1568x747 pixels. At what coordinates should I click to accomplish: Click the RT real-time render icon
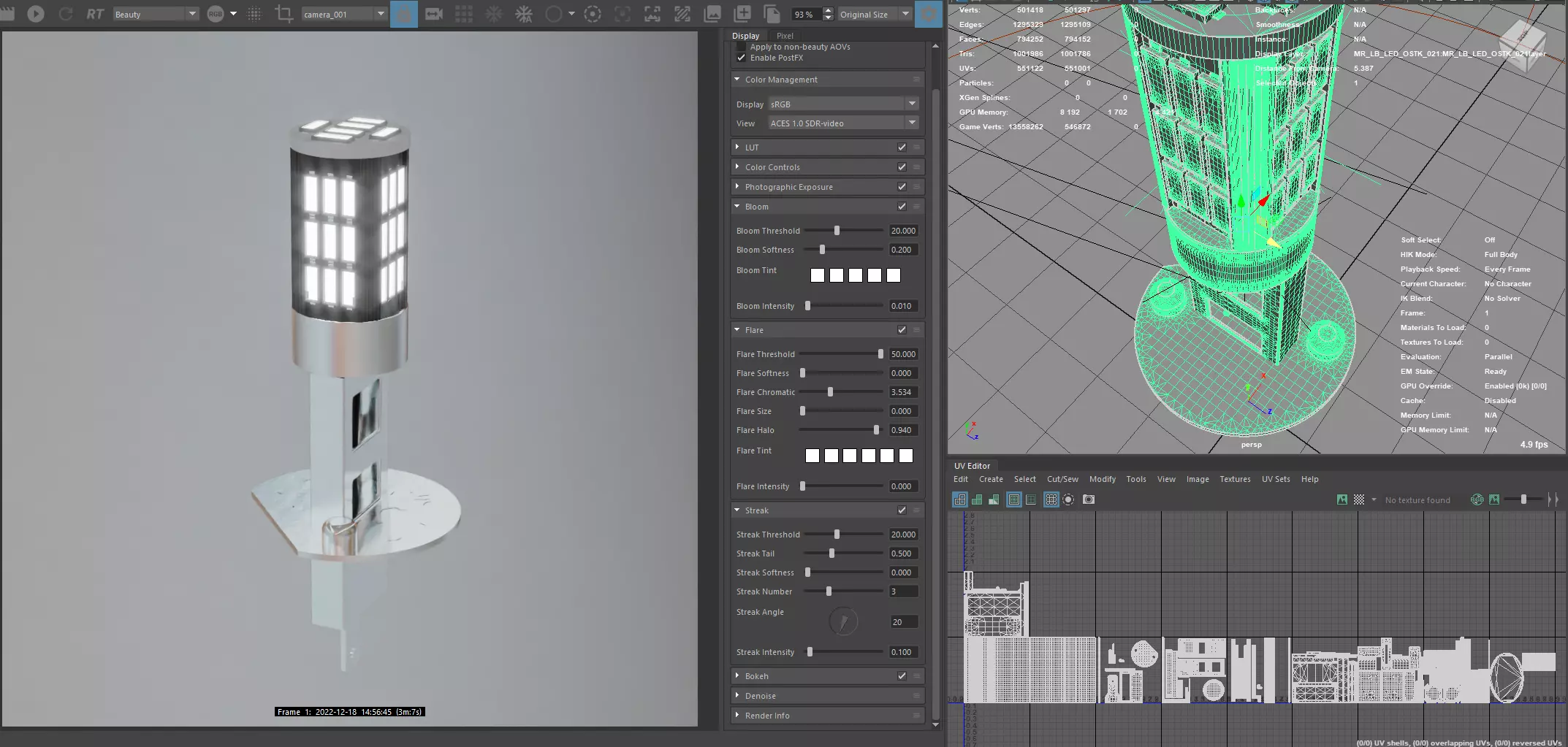[x=95, y=14]
